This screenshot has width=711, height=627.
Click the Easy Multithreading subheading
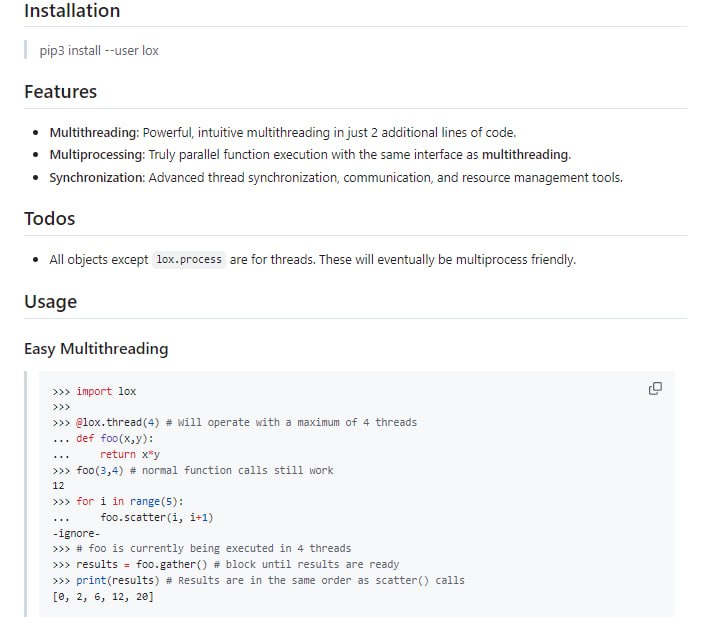click(96, 349)
